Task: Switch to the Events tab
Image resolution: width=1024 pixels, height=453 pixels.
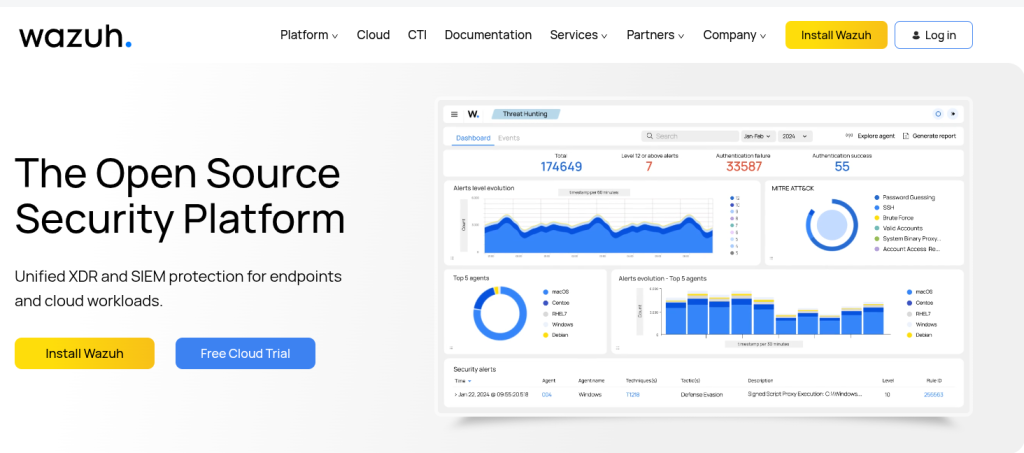Action: tap(509, 138)
